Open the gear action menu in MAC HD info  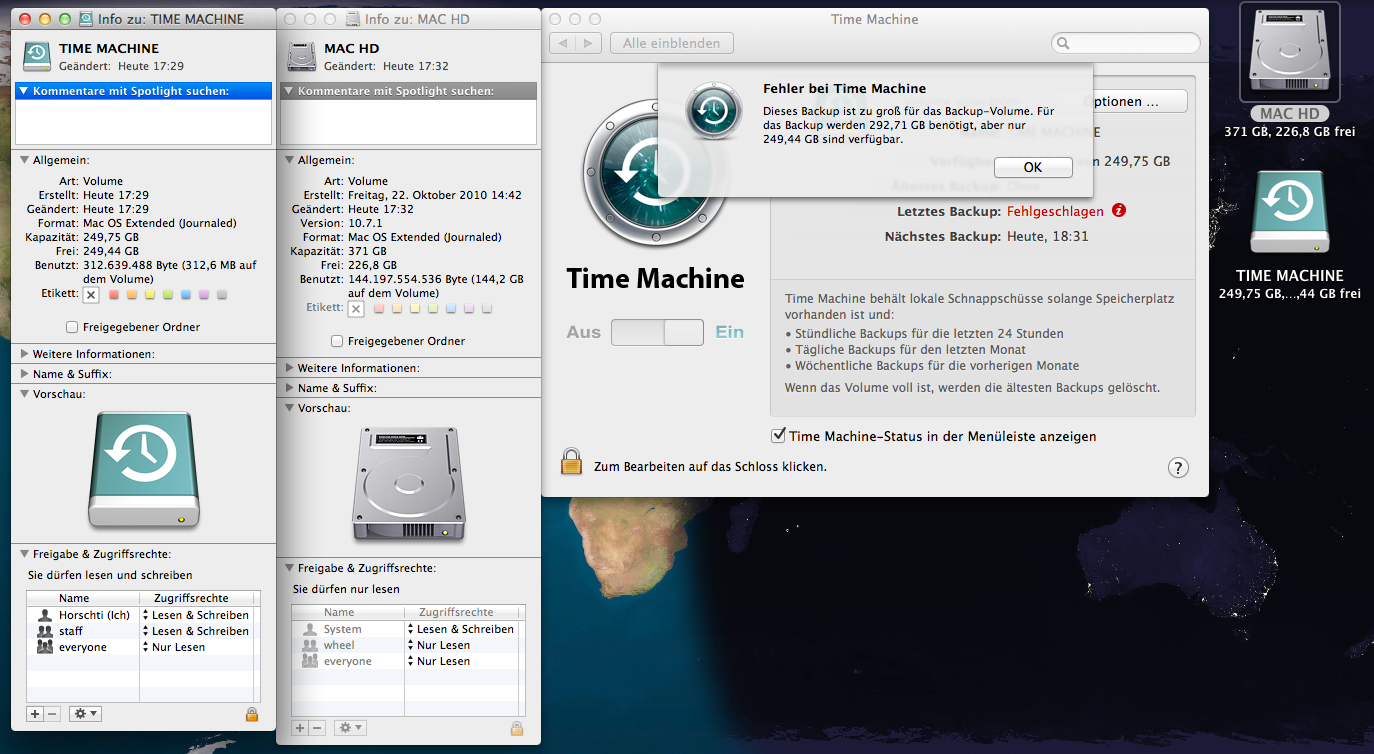tap(350, 728)
